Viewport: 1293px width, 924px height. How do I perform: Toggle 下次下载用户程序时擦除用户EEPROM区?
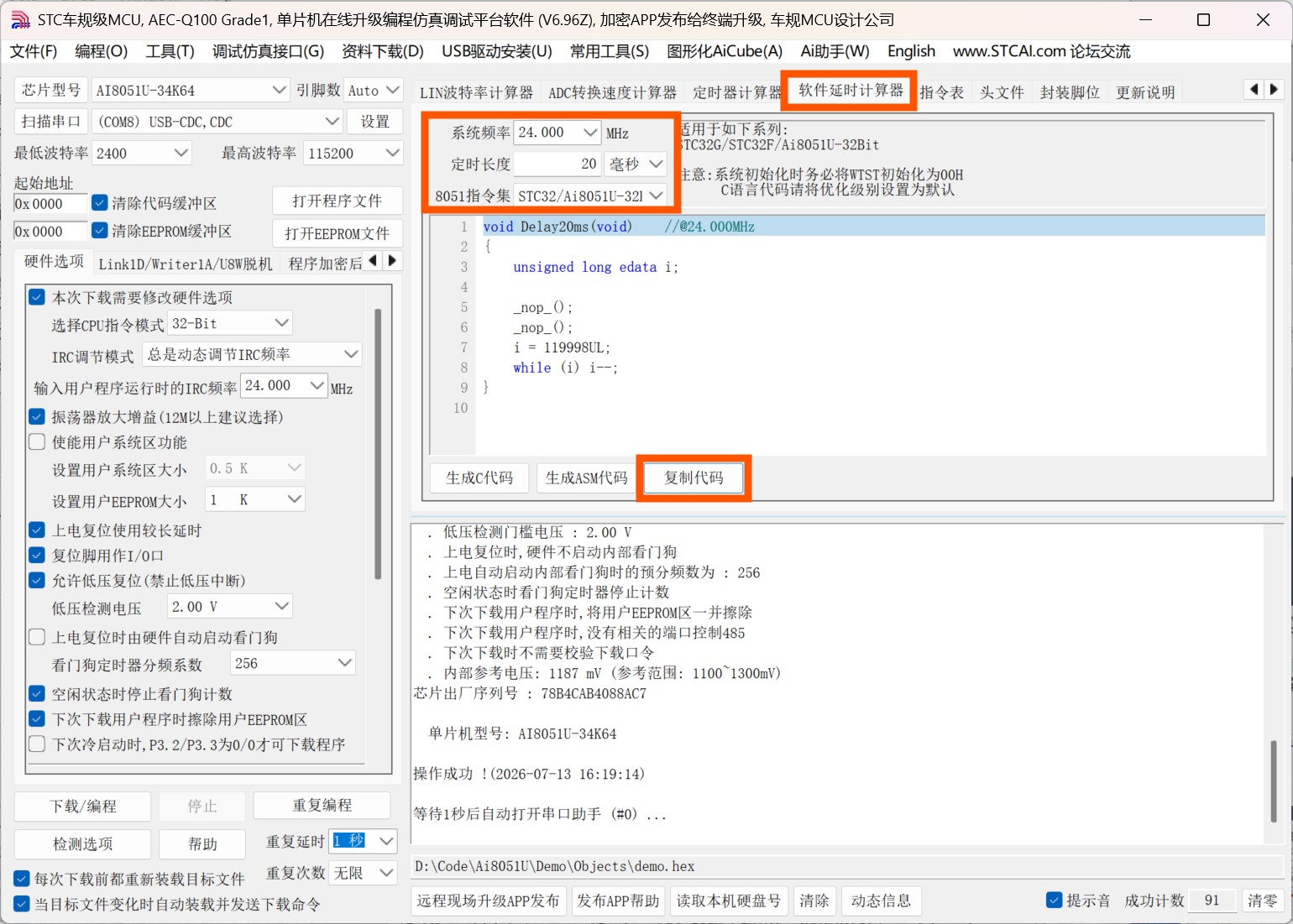coord(37,718)
